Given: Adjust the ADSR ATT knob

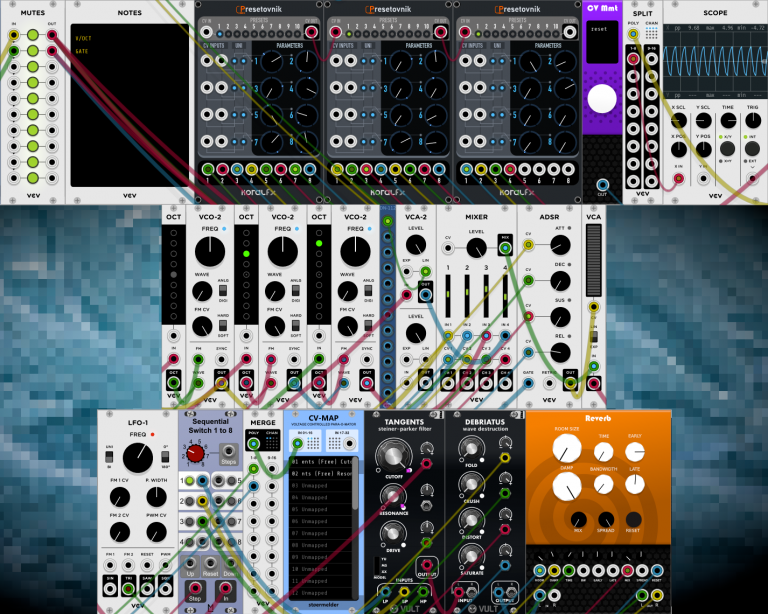Looking at the screenshot, I should (560, 245).
